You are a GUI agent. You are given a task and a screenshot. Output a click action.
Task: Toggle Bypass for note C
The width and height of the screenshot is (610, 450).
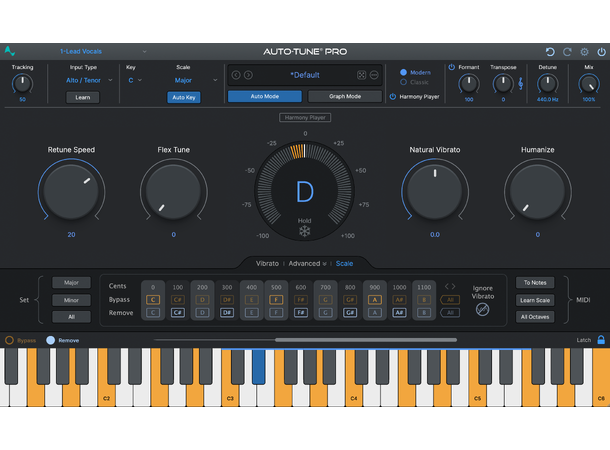[x=153, y=299]
